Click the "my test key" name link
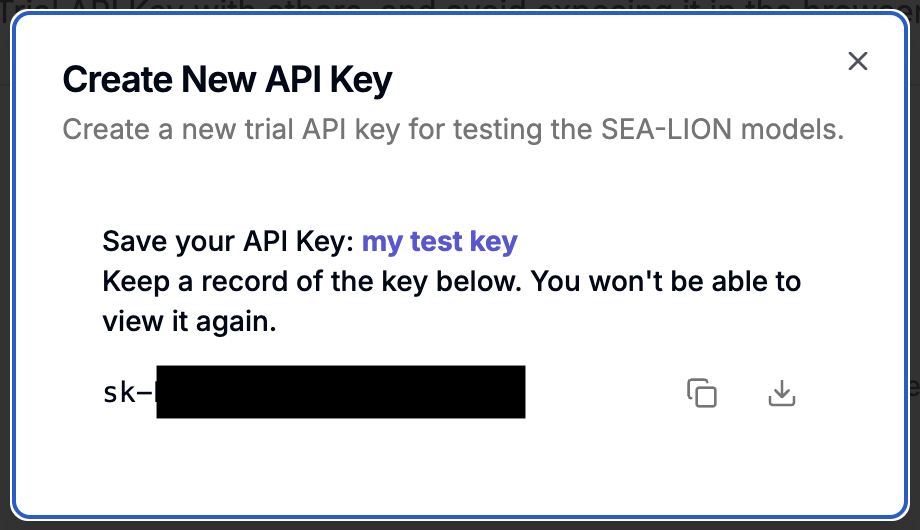This screenshot has width=920, height=530. (x=439, y=241)
